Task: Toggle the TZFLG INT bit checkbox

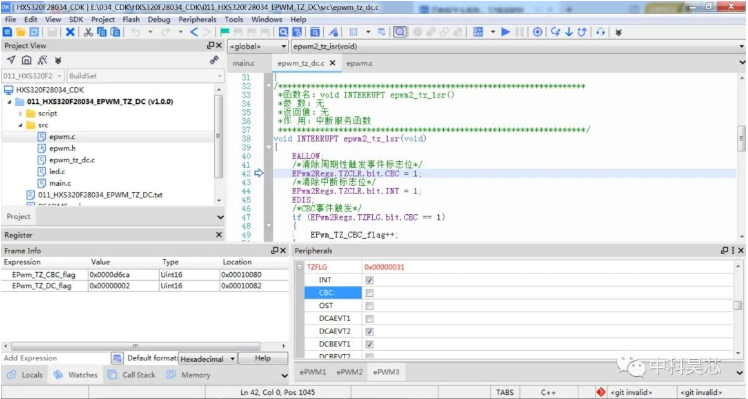Action: pos(369,280)
